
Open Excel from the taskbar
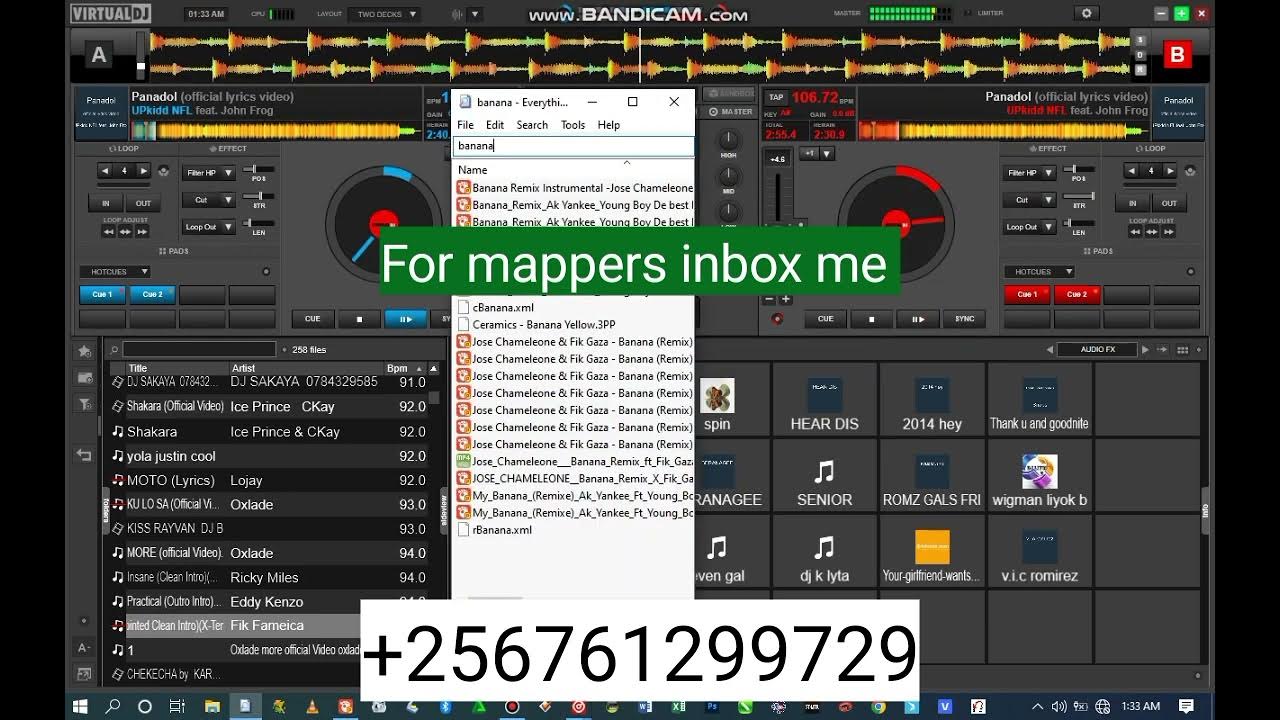pos(679,706)
